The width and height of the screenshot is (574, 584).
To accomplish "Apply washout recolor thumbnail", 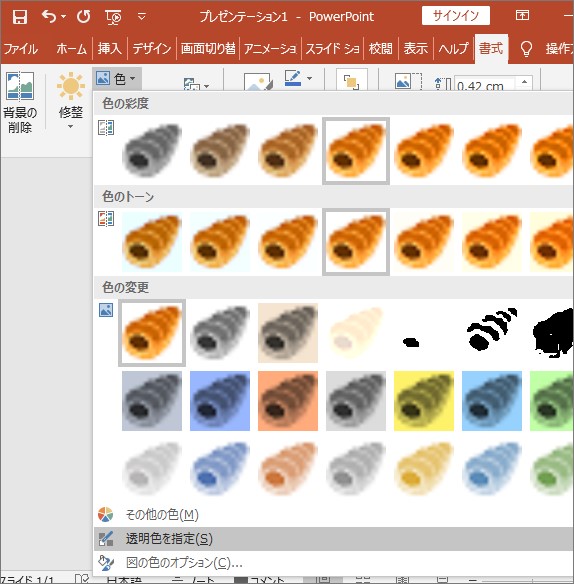I will (356, 333).
